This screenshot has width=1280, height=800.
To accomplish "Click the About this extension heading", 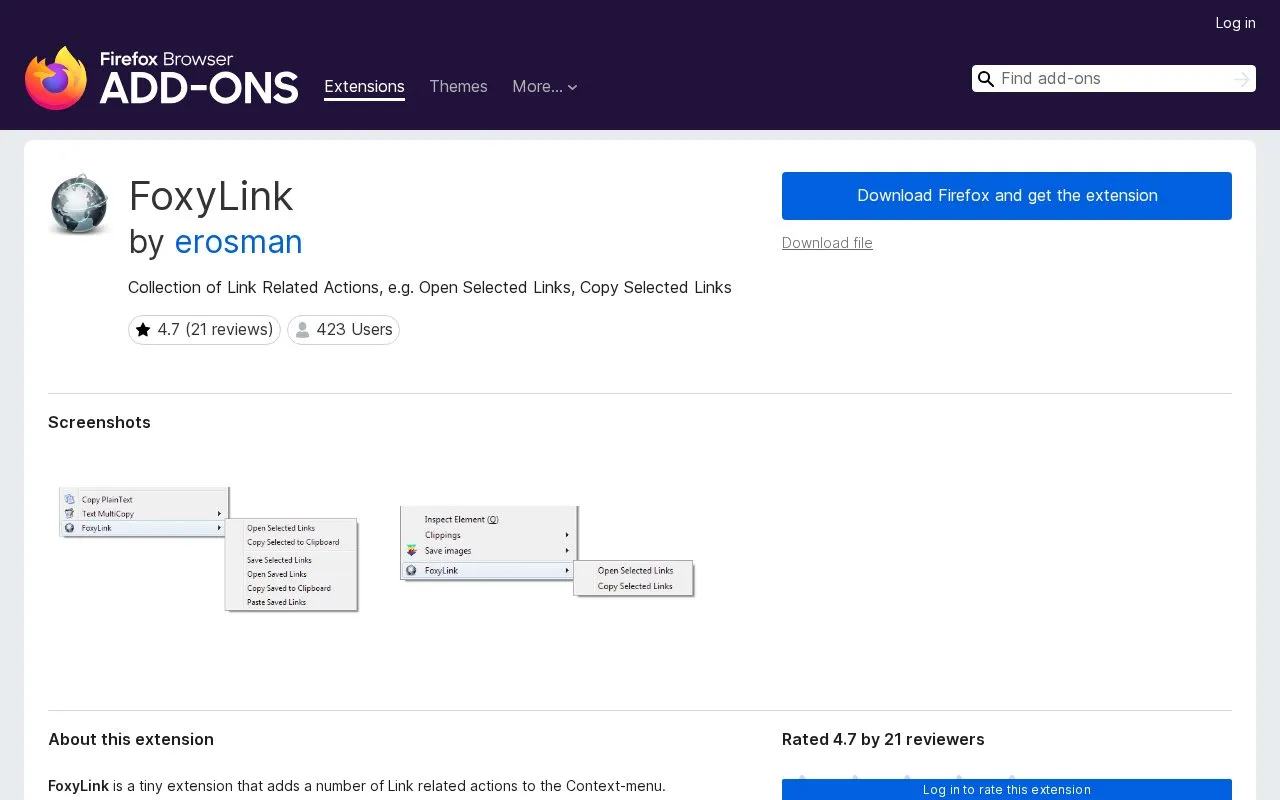I will coord(131,739).
